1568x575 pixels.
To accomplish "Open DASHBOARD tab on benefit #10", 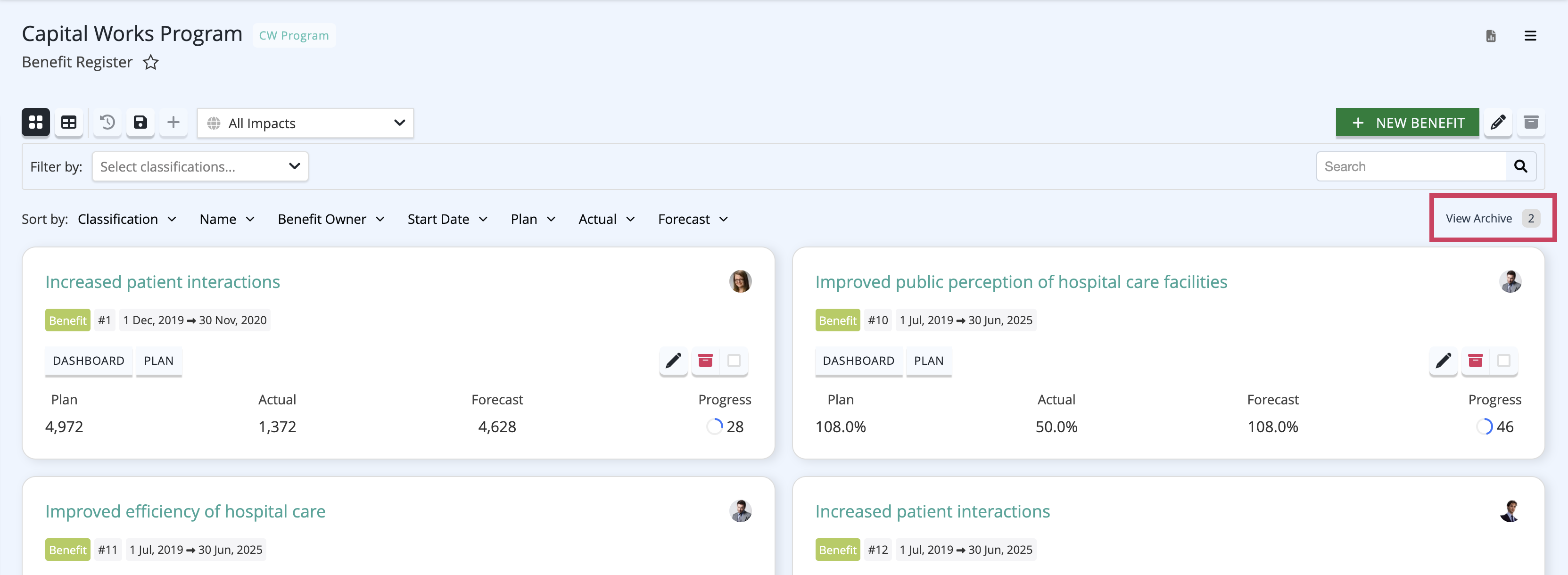I will [859, 361].
